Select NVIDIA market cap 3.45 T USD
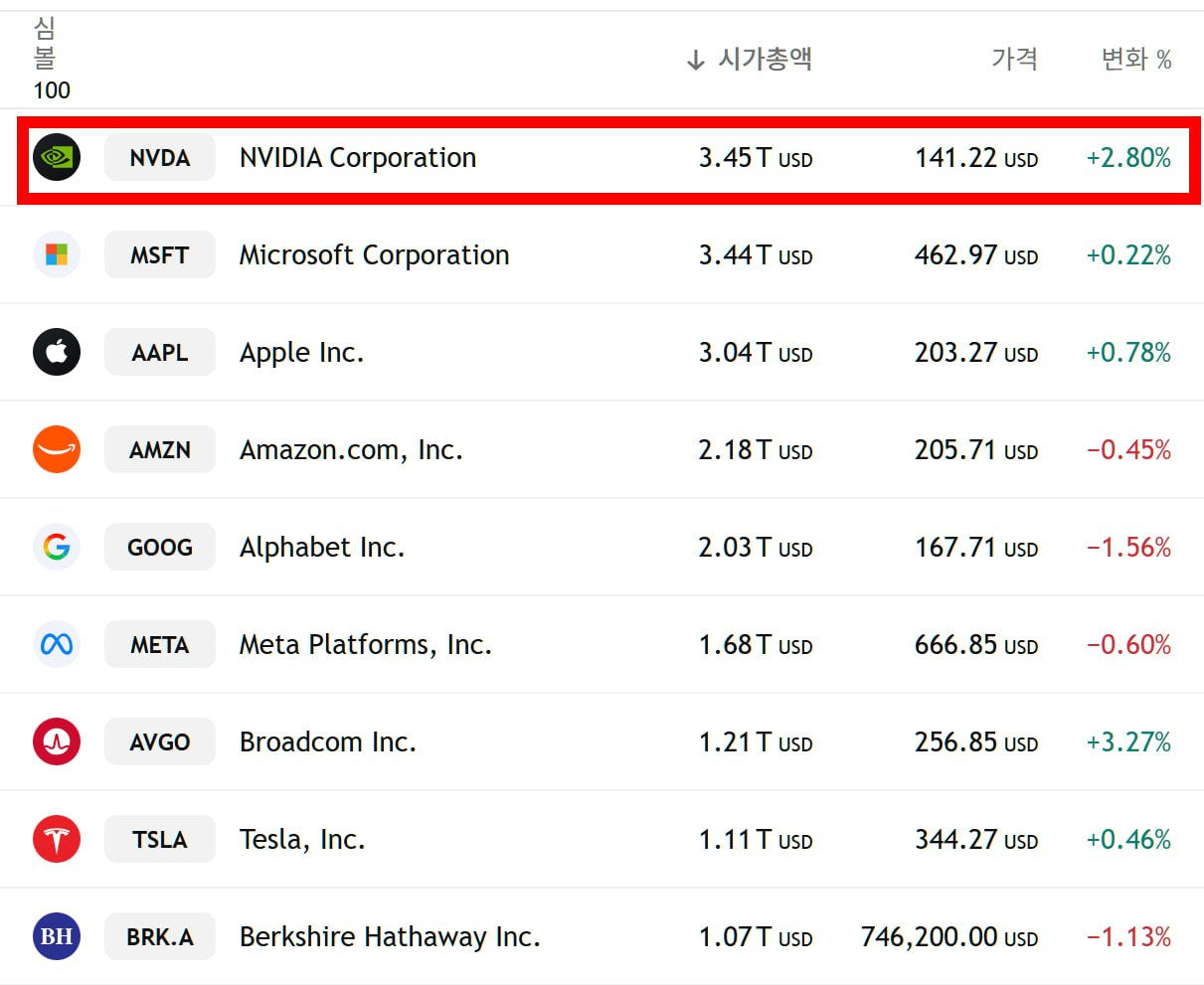This screenshot has height=985, width=1204. (x=756, y=158)
